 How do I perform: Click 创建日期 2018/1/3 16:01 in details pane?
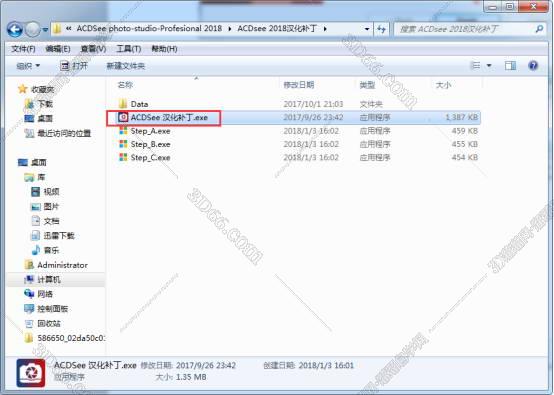click(x=308, y=365)
